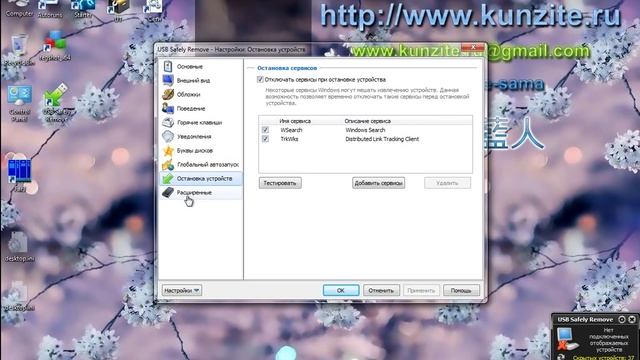Open the Recycle Bin desktop icon
Image resolution: width=640 pixels, height=360 pixels.
[19, 51]
